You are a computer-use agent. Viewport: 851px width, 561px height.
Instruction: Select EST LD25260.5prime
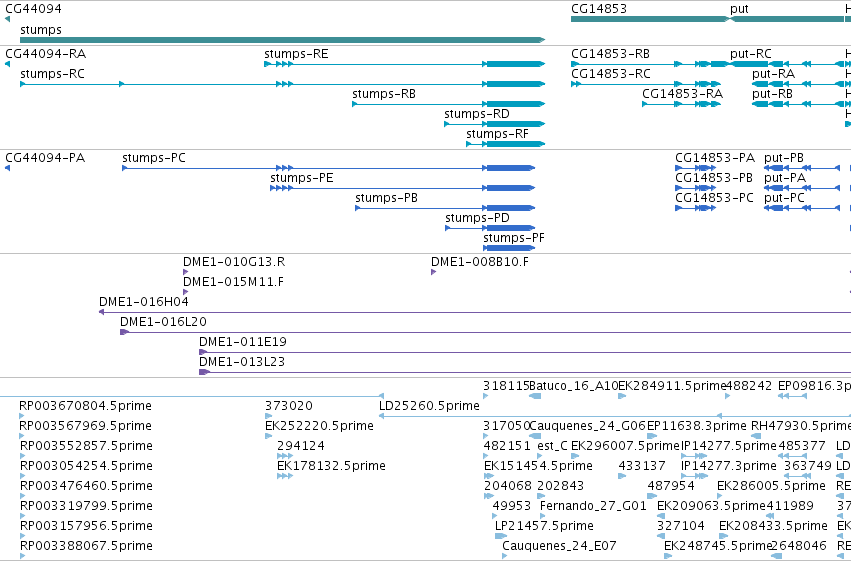tap(429, 406)
